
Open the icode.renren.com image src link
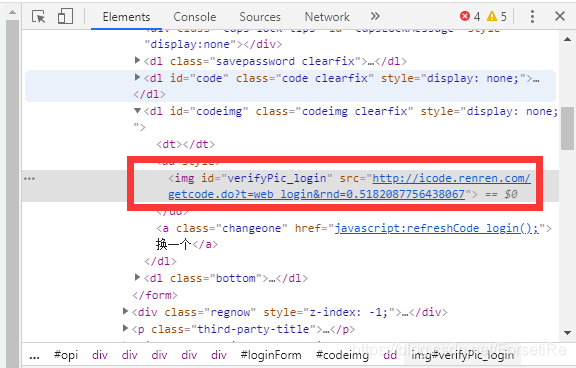click(349, 186)
